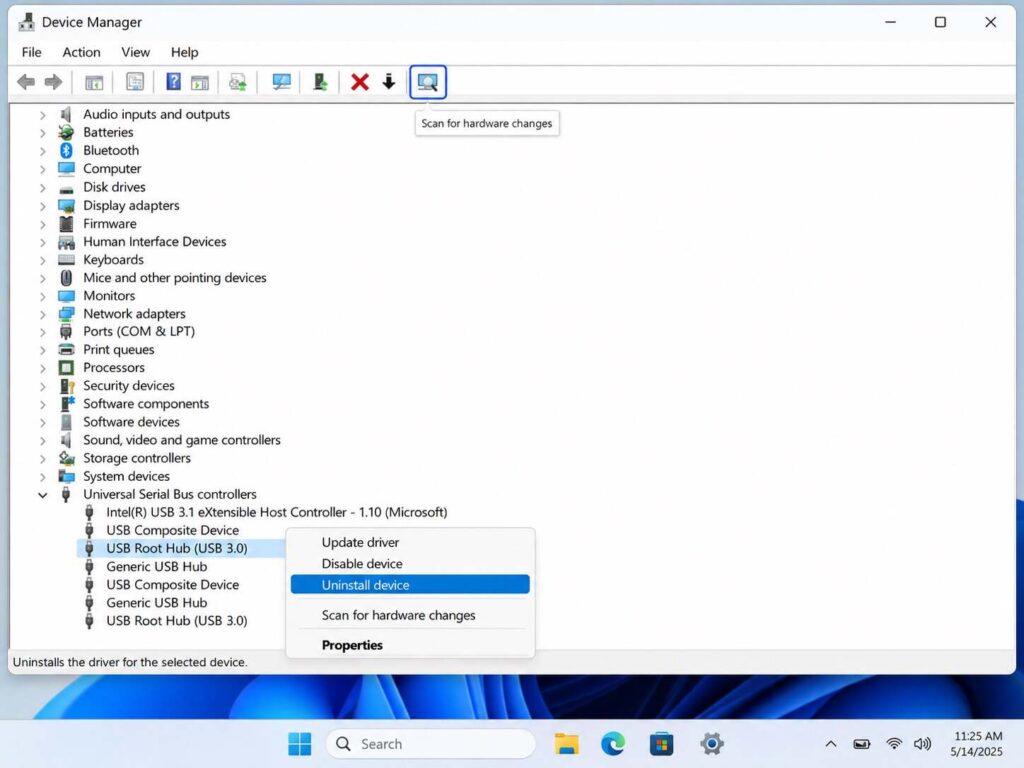Choose Disable device from context menu
This screenshot has width=1024, height=768.
(x=410, y=564)
